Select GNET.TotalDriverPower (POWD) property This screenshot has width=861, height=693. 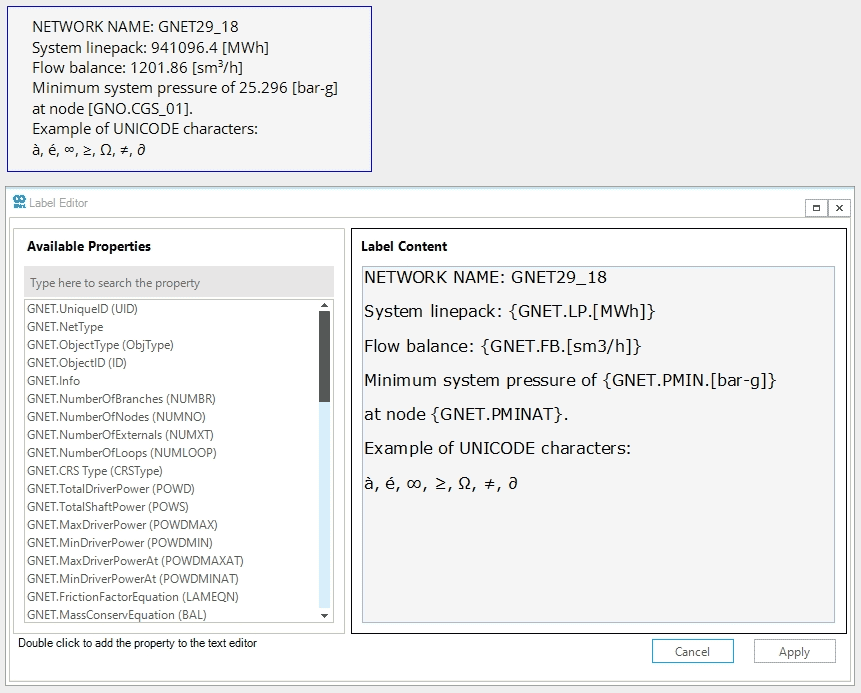point(111,489)
